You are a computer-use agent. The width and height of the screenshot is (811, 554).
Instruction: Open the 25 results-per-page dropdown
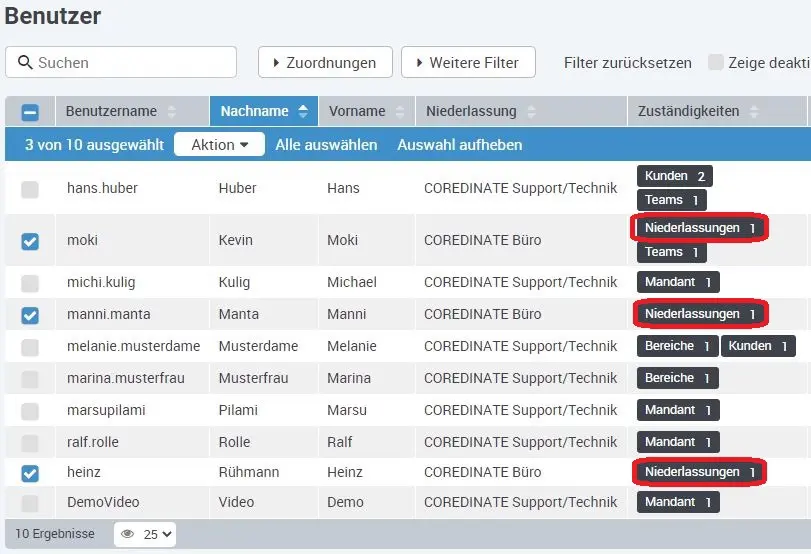tap(157, 534)
